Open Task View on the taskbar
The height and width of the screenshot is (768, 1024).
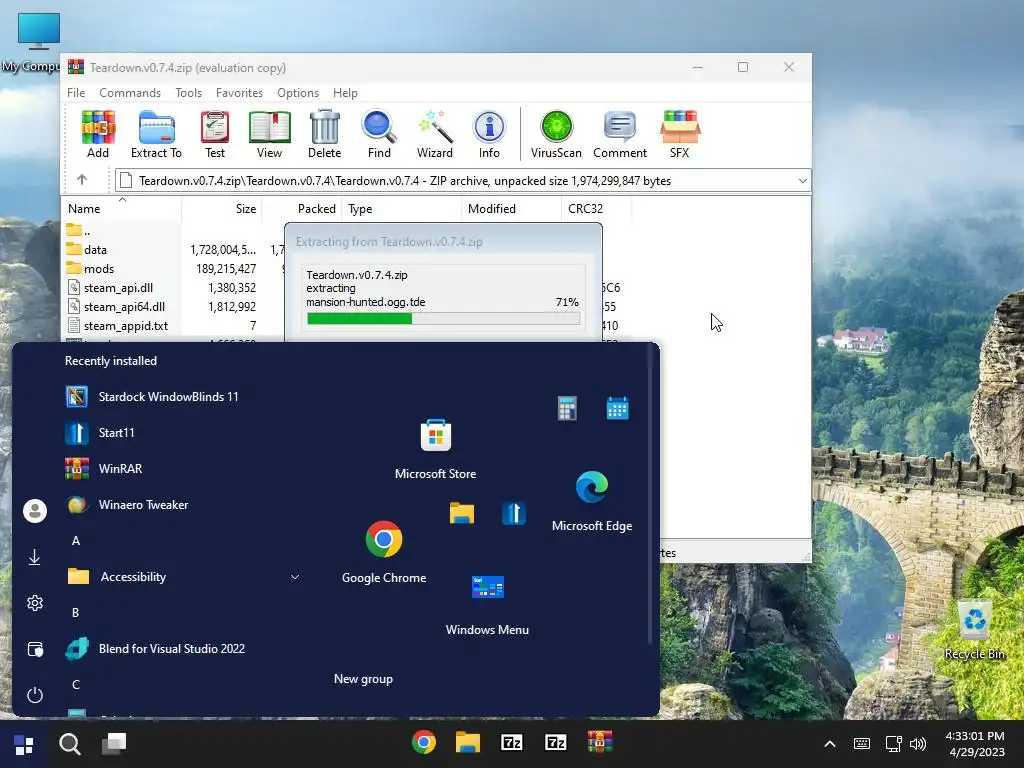114,744
